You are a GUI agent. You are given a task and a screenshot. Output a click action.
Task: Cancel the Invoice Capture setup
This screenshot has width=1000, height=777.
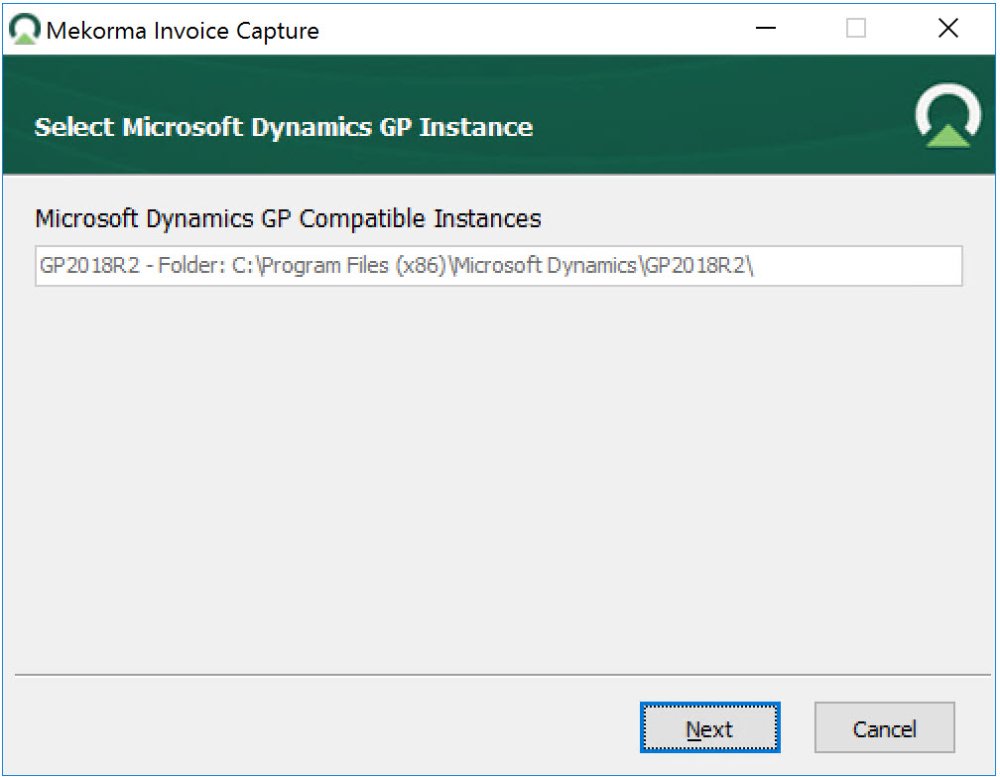[x=884, y=729]
